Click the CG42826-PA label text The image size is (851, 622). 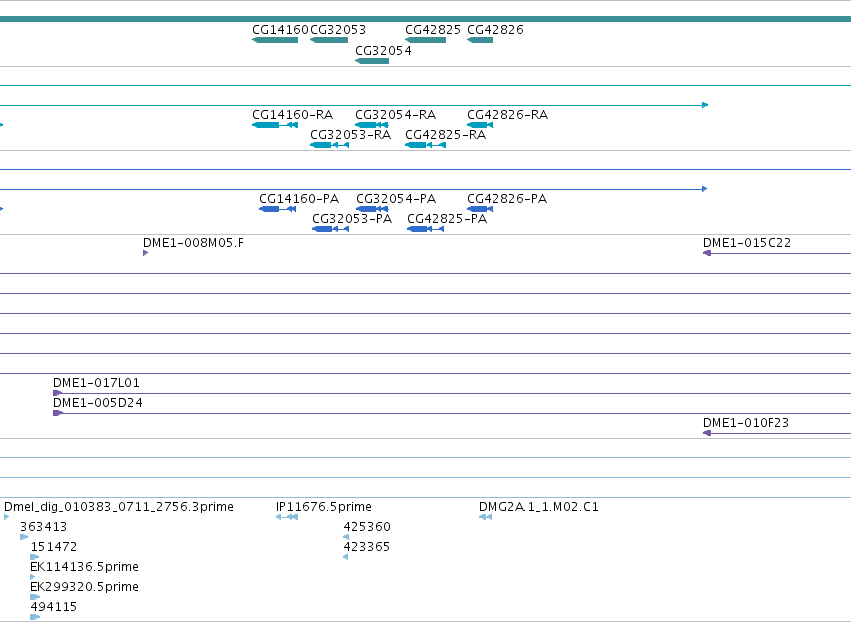(x=507, y=199)
